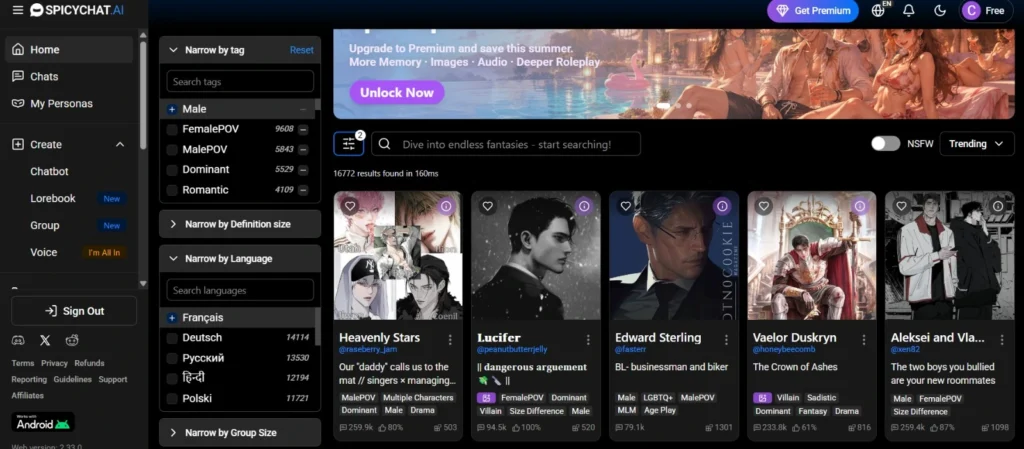The height and width of the screenshot is (449, 1024).
Task: Go to Home in sidebar
Action: [69, 50]
